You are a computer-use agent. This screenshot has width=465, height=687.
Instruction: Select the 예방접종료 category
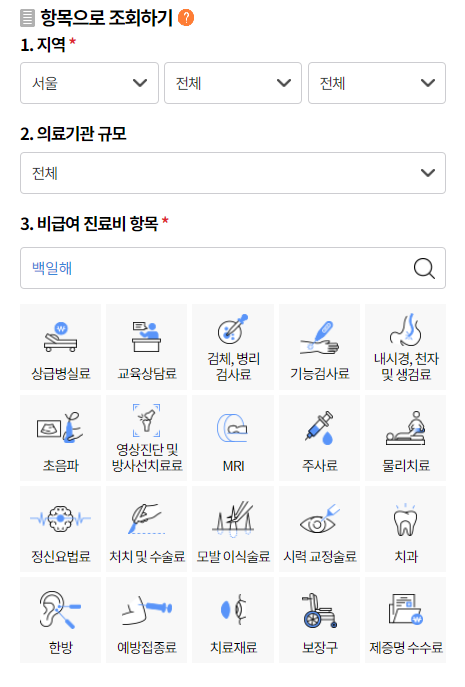tap(147, 620)
